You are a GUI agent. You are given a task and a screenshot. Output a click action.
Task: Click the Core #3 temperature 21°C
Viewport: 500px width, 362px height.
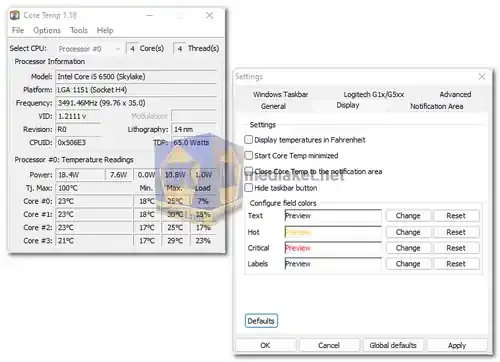tap(94, 241)
